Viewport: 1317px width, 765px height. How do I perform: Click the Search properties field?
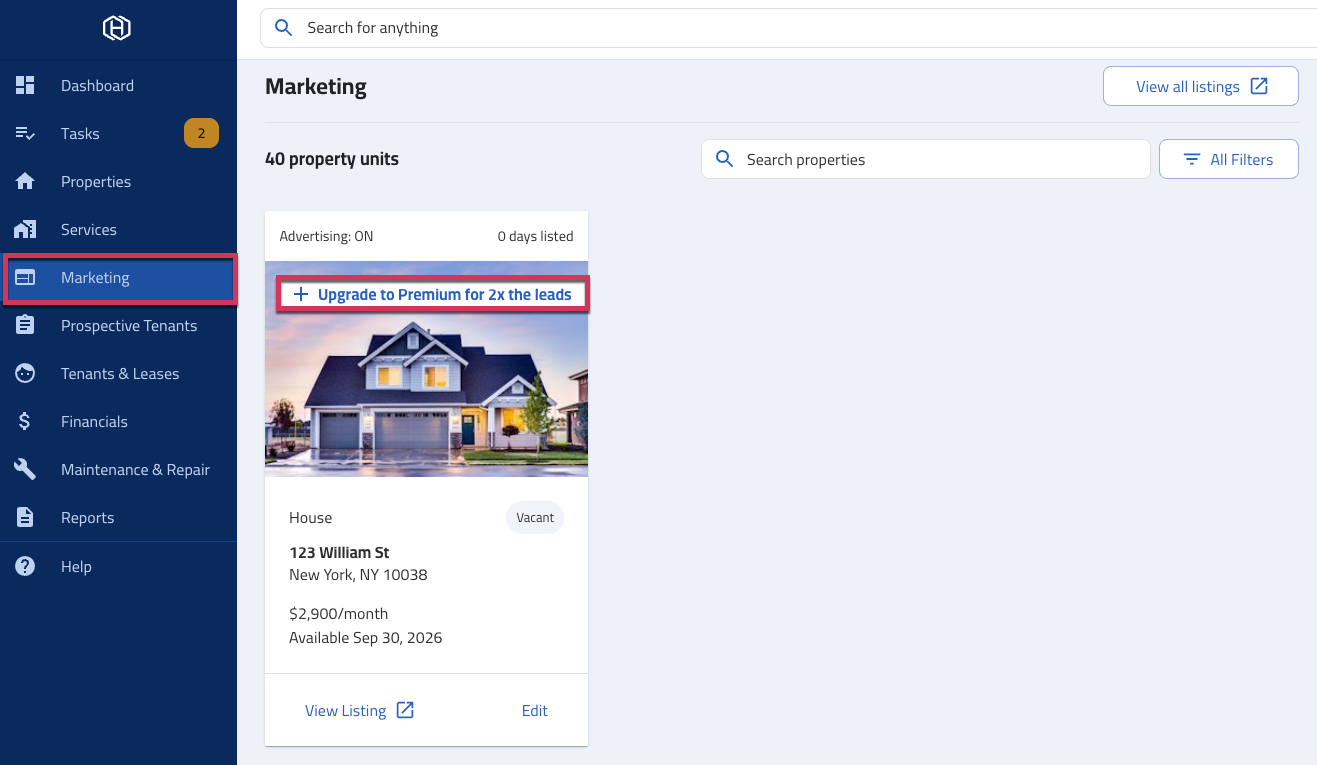click(x=926, y=159)
